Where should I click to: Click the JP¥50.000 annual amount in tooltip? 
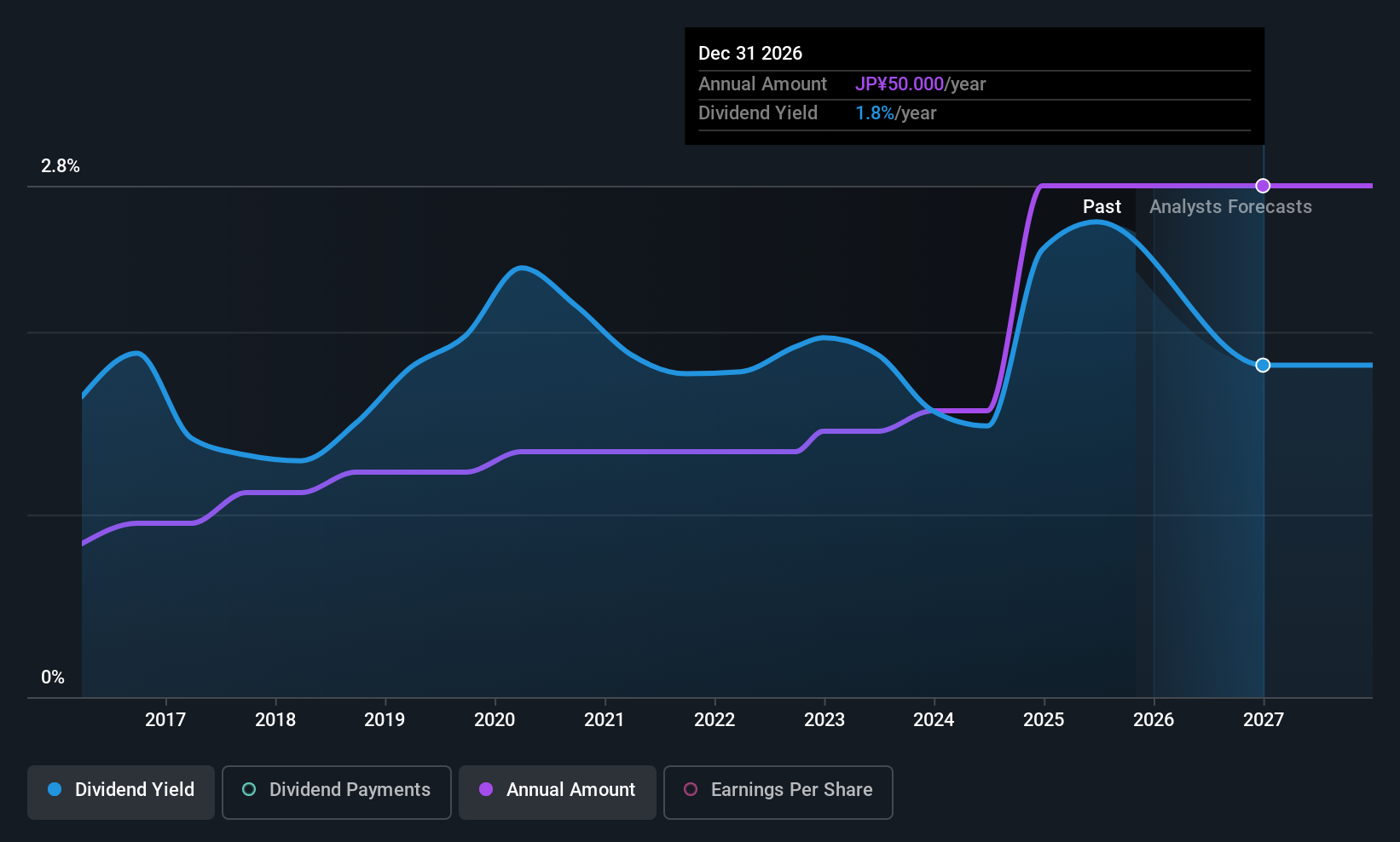[x=900, y=84]
